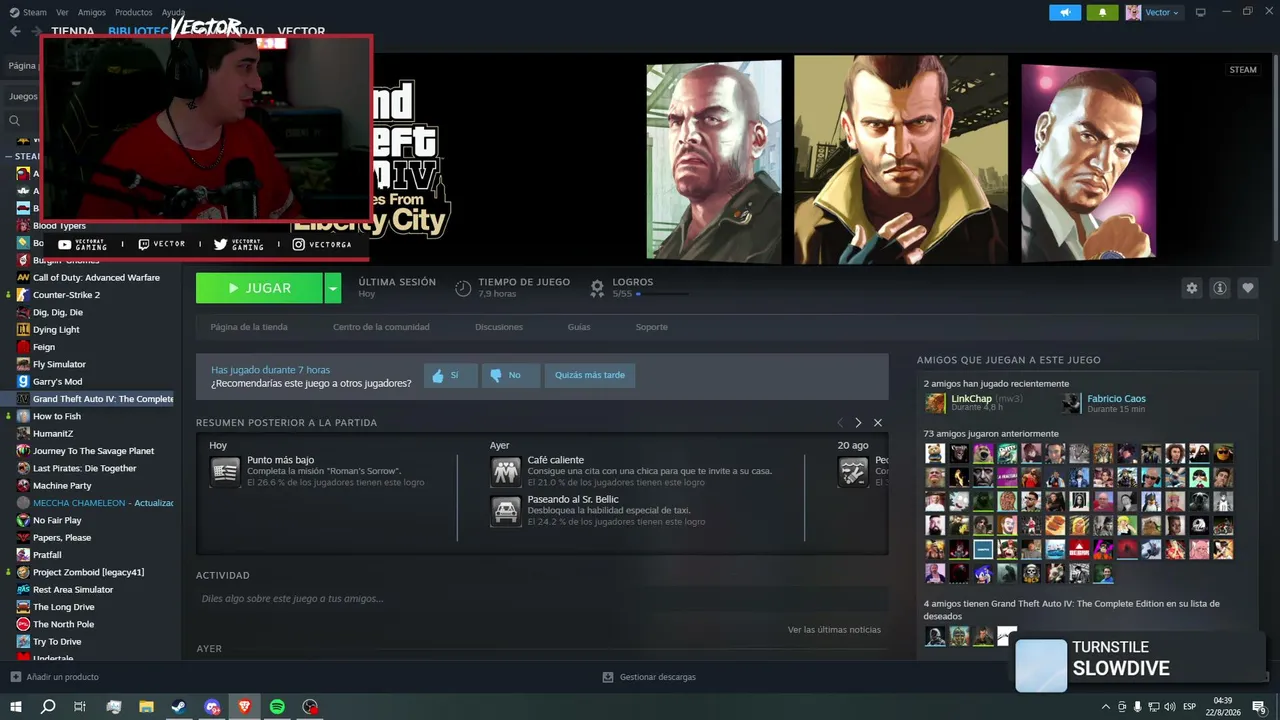This screenshot has width=1280, height=720.
Task: Open the Ver menu
Action: point(62,12)
